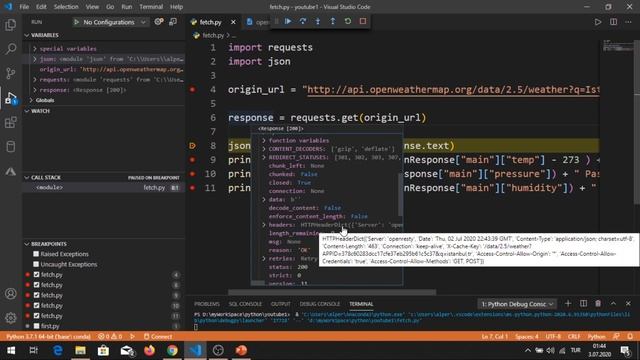Viewport: 640px width, 360px height.
Task: Maximize the terminal panel size
Action: pos(613,304)
